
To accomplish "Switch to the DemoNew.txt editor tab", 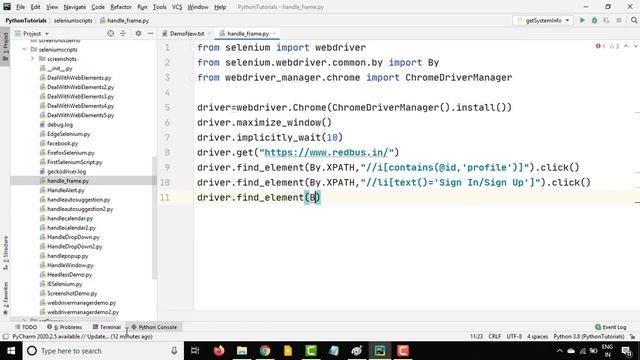I will pyautogui.click(x=187, y=33).
